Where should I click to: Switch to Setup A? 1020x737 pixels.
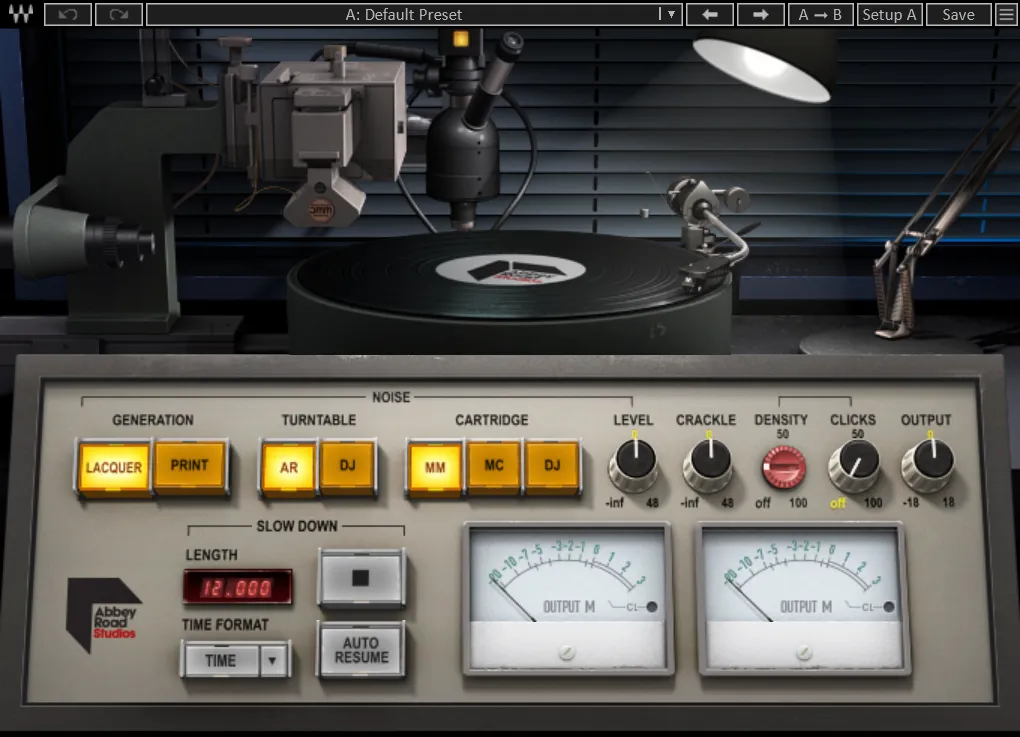(888, 15)
